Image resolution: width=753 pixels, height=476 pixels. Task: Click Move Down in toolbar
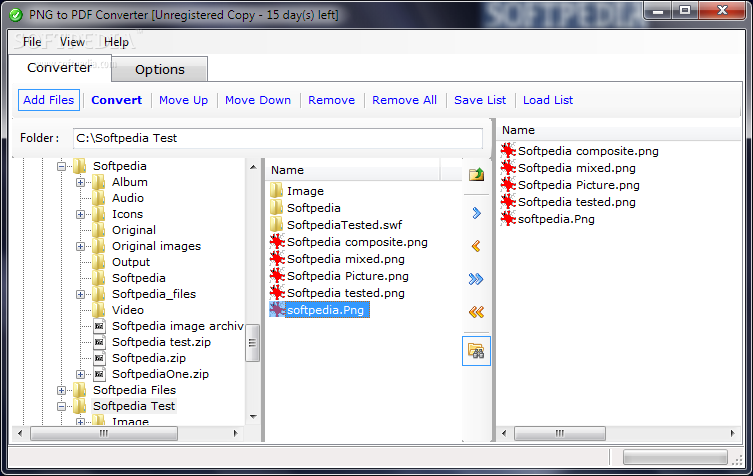258,100
